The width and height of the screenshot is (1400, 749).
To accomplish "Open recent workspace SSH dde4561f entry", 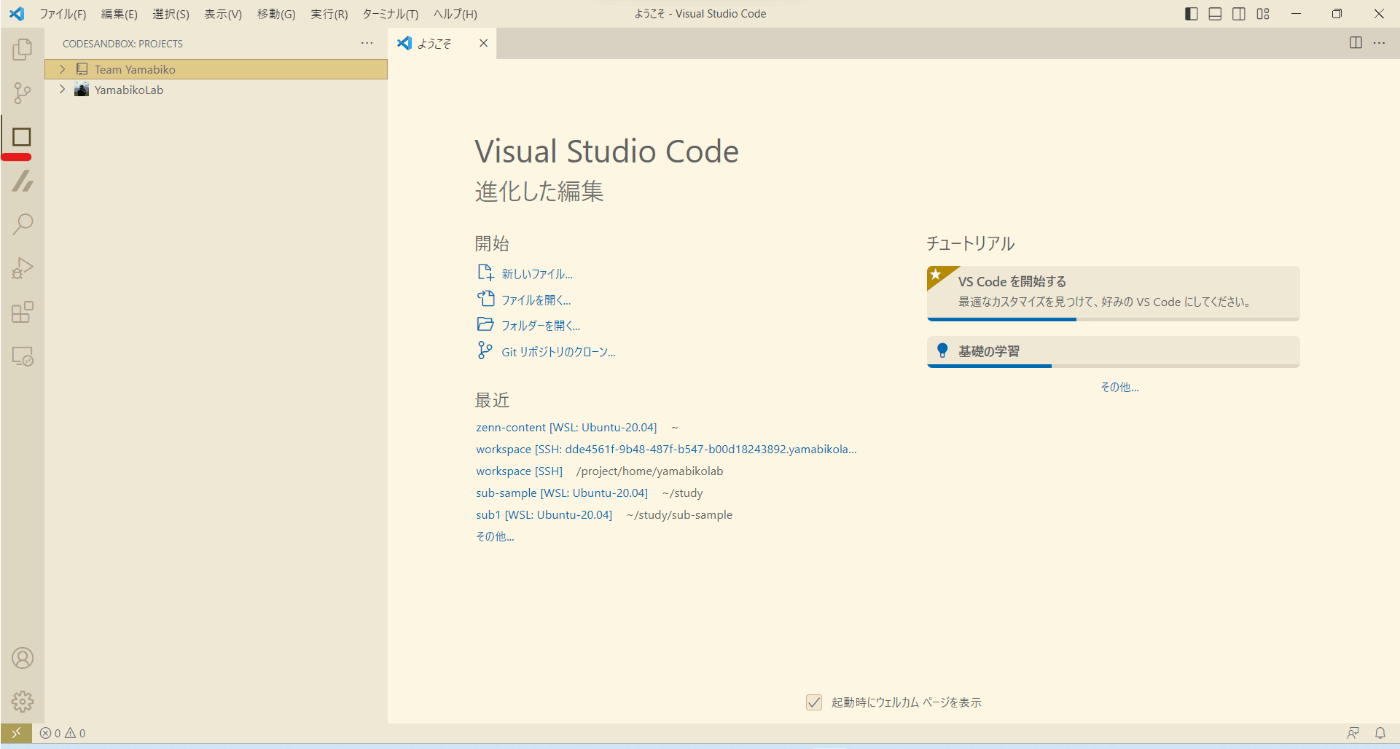I will pos(666,449).
